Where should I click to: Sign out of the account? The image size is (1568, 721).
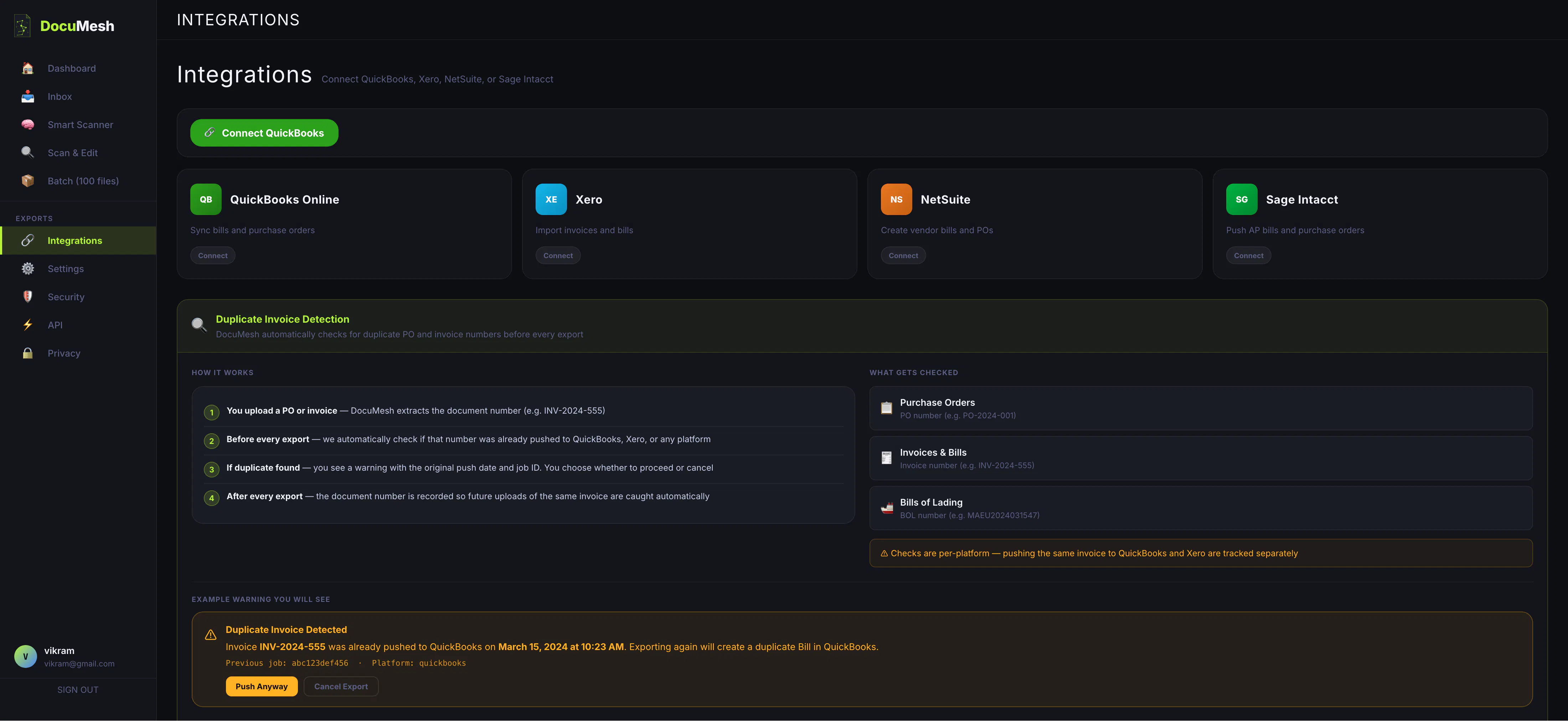[78, 690]
